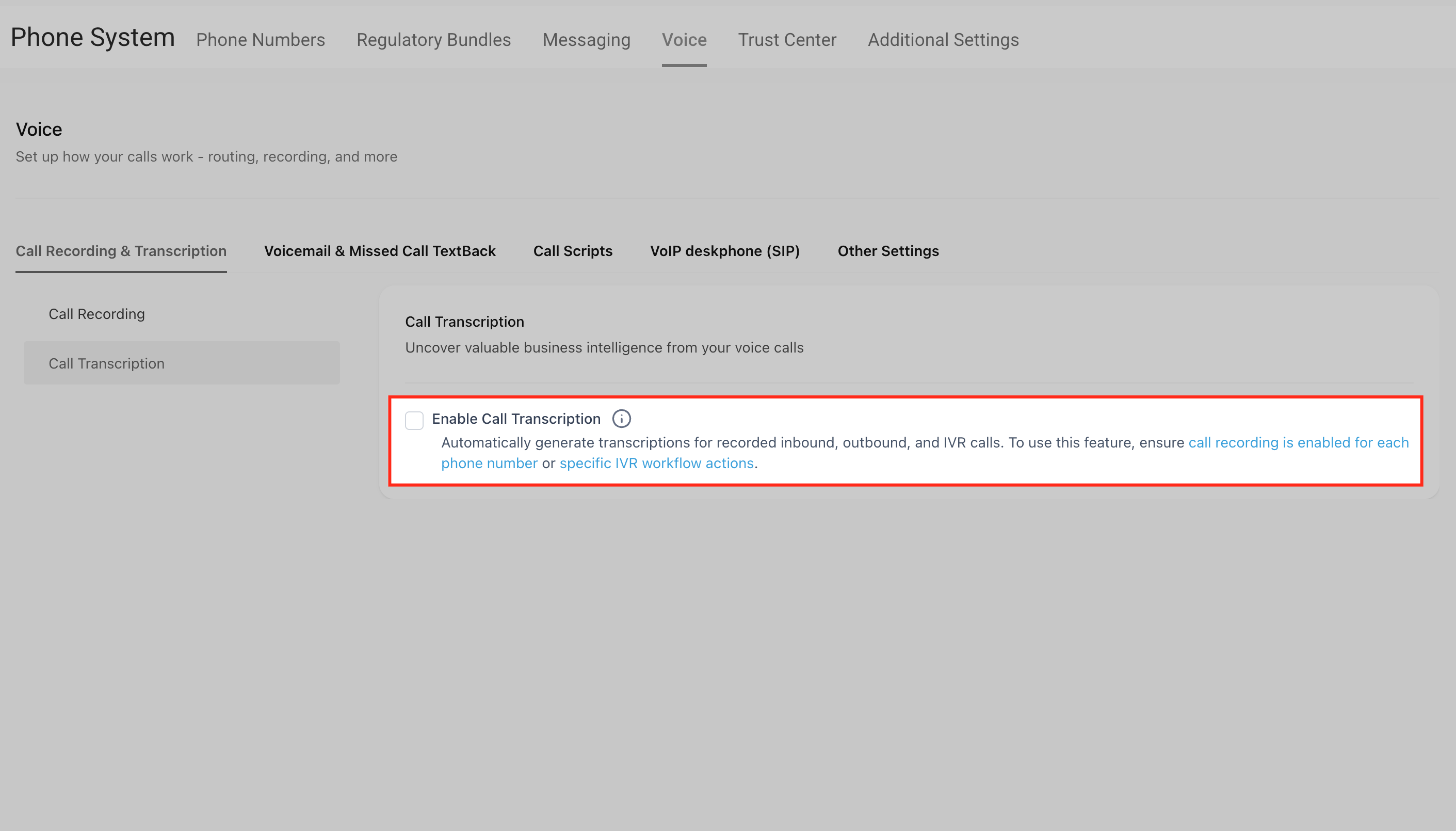Image resolution: width=1456 pixels, height=831 pixels.
Task: Open the Call Scripts sub-tab
Action: [572, 251]
